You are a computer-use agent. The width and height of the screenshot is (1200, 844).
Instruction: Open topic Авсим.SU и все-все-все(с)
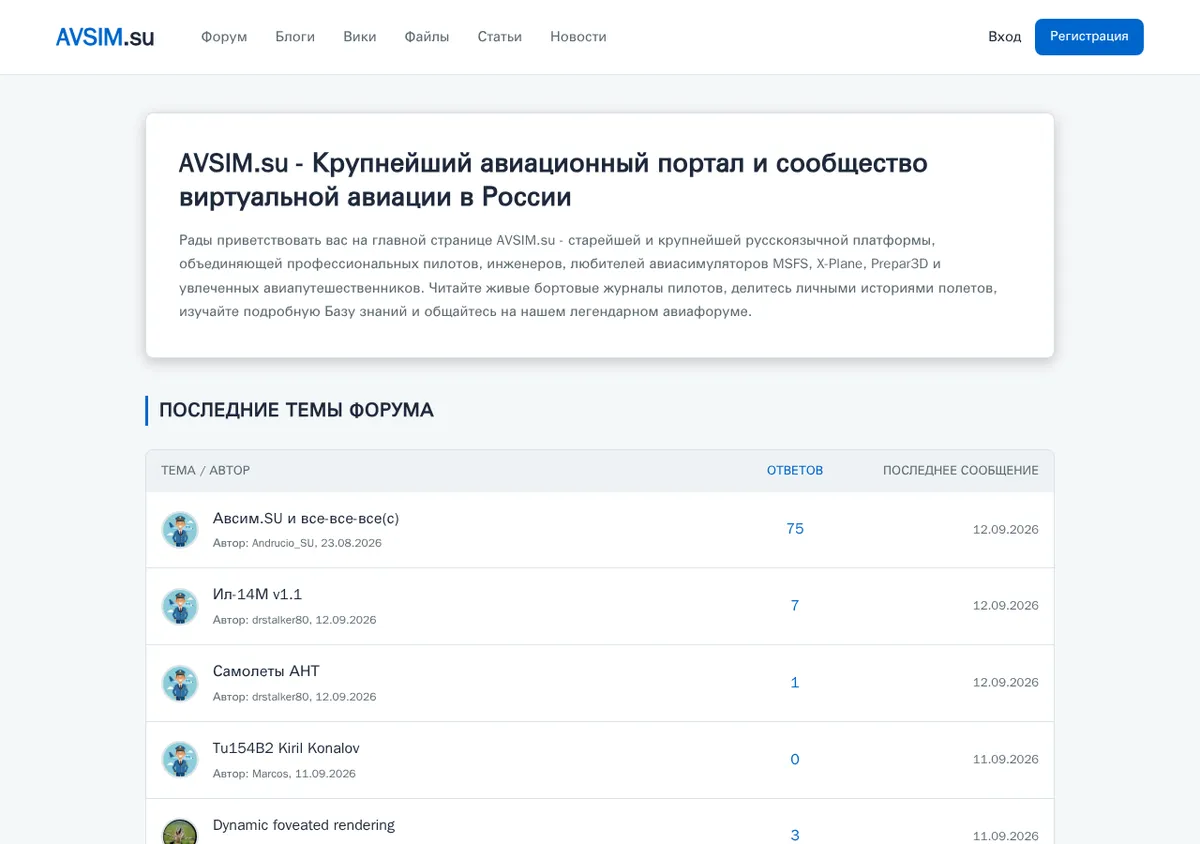click(306, 518)
